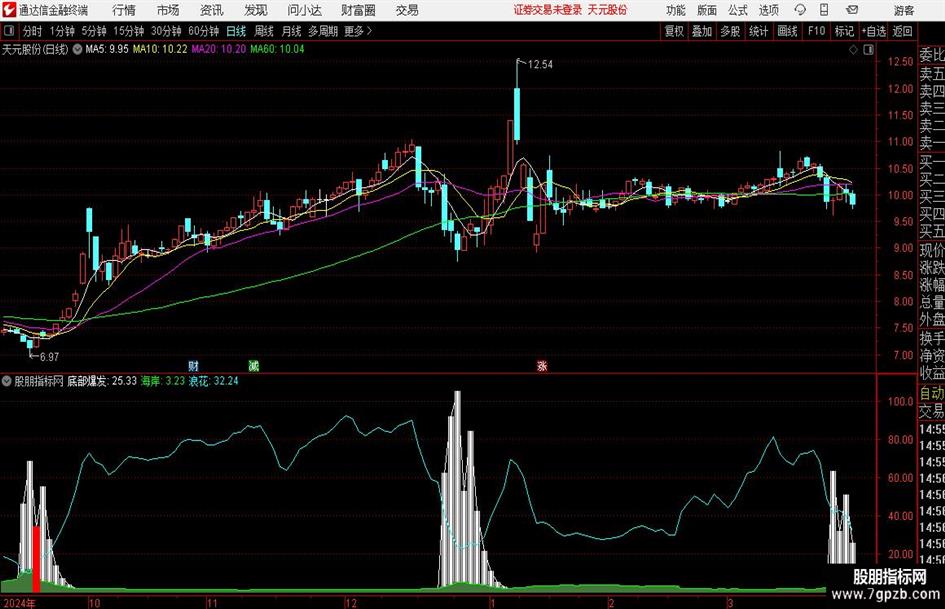The height and width of the screenshot is (609, 945).
Task: Open the 市场 menu
Action: (168, 10)
